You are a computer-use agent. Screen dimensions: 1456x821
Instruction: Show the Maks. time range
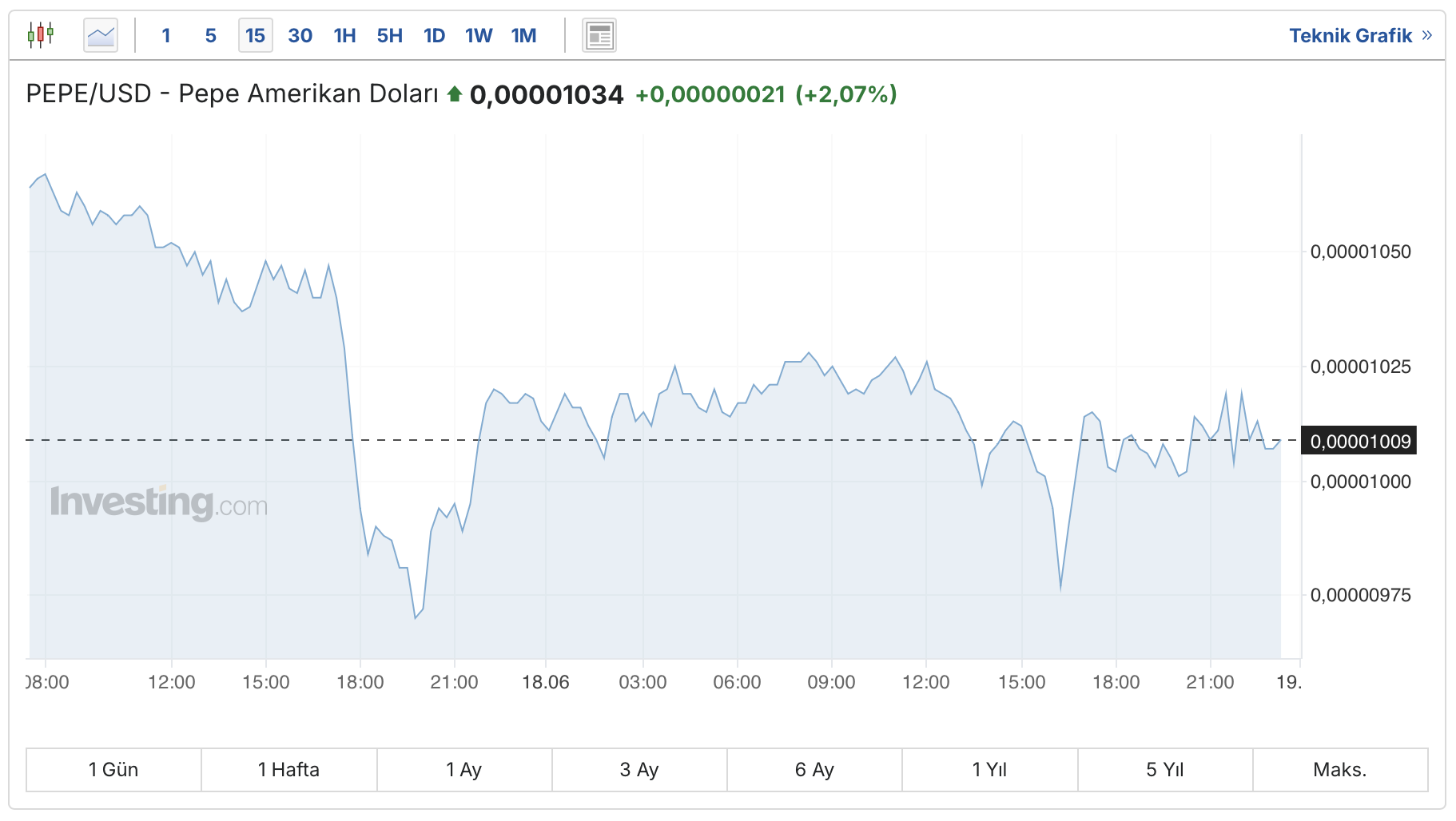[x=1340, y=770]
